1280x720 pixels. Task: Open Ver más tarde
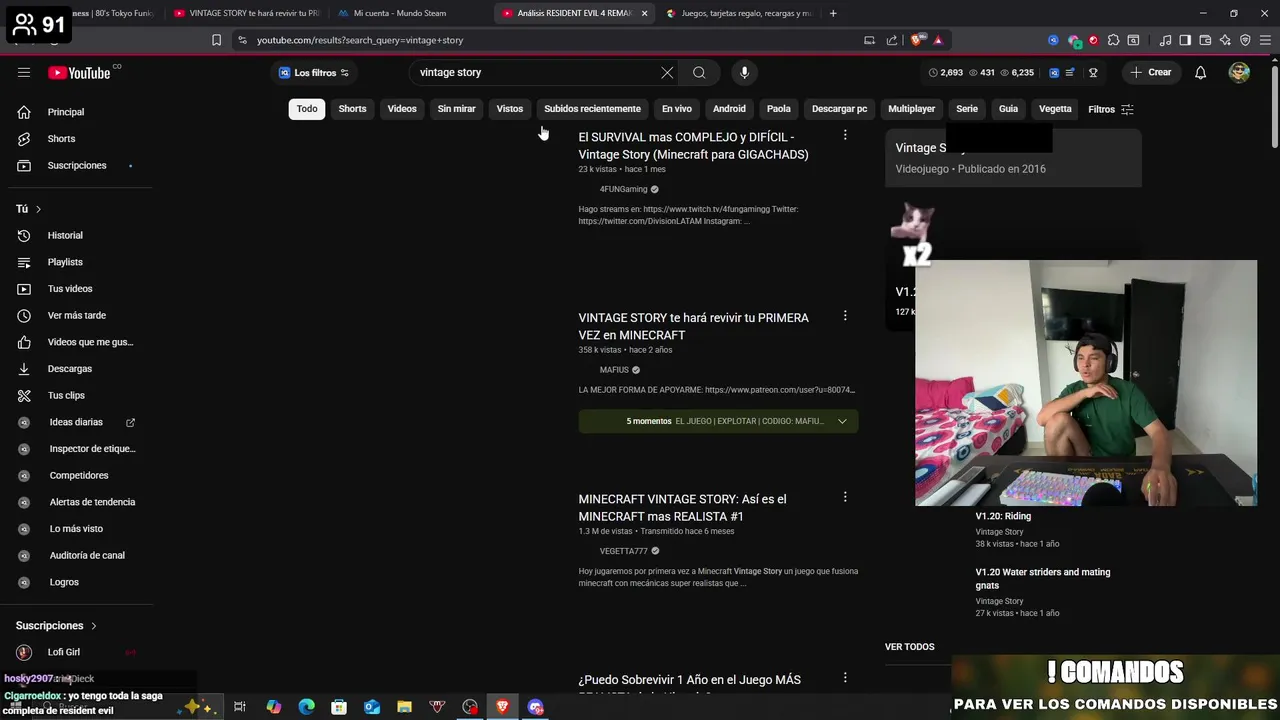pos(76,315)
